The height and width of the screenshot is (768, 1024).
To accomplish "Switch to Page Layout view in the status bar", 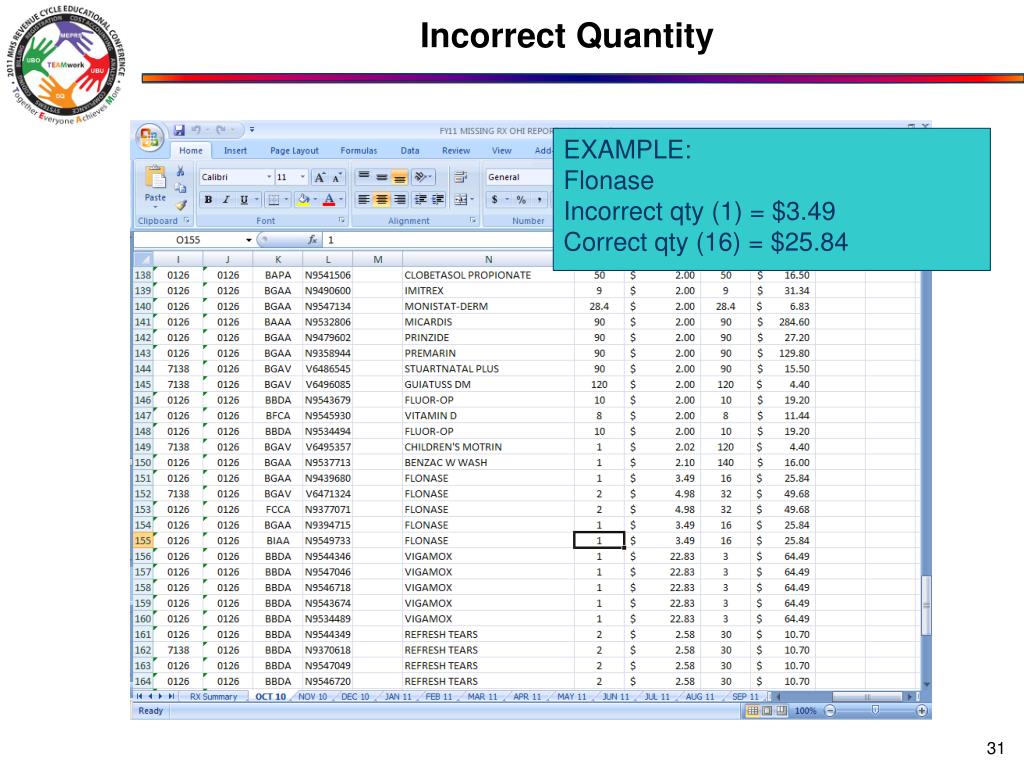I will (767, 711).
